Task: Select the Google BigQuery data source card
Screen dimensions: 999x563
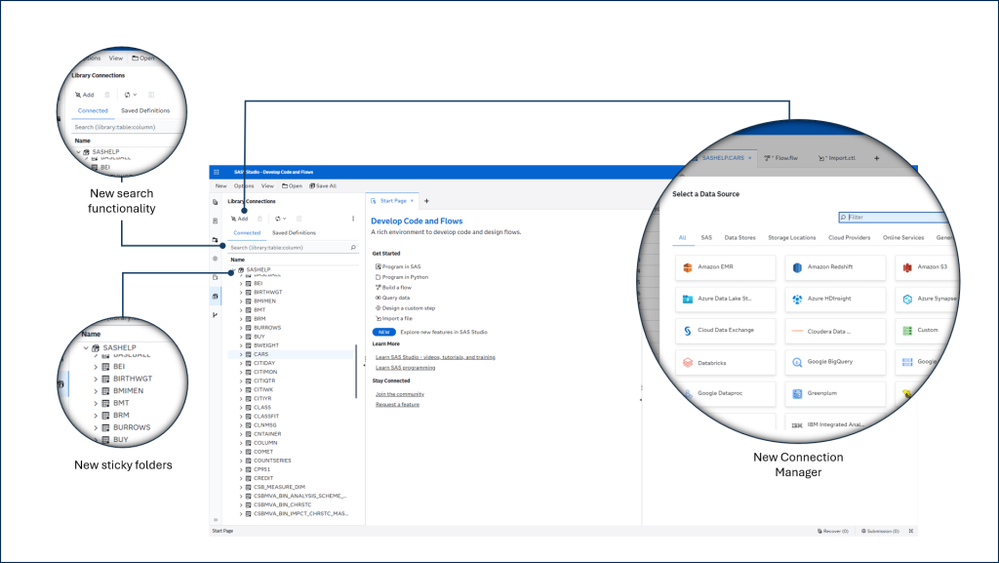Action: coord(835,362)
